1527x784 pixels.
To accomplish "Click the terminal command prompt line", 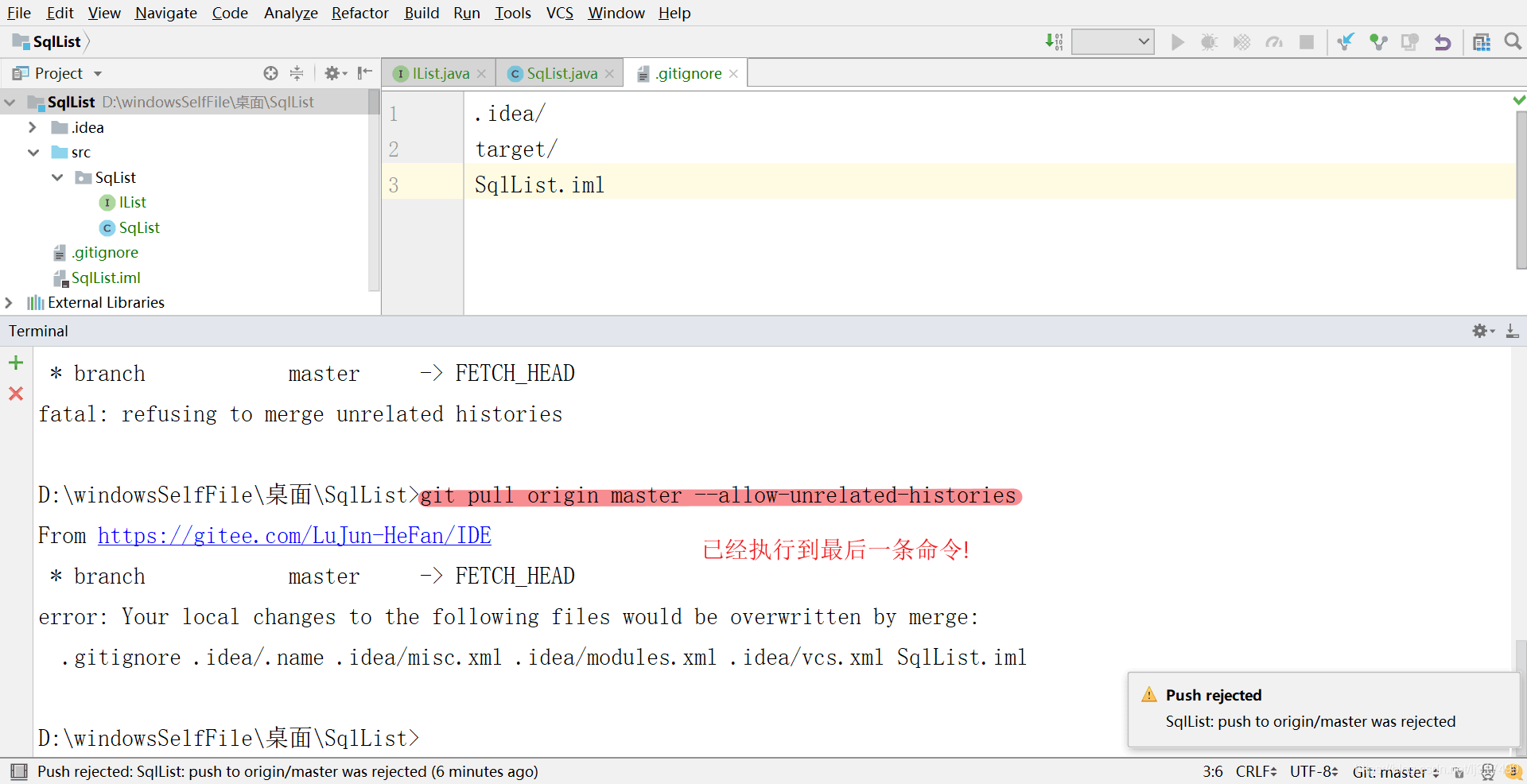I will pos(229,739).
